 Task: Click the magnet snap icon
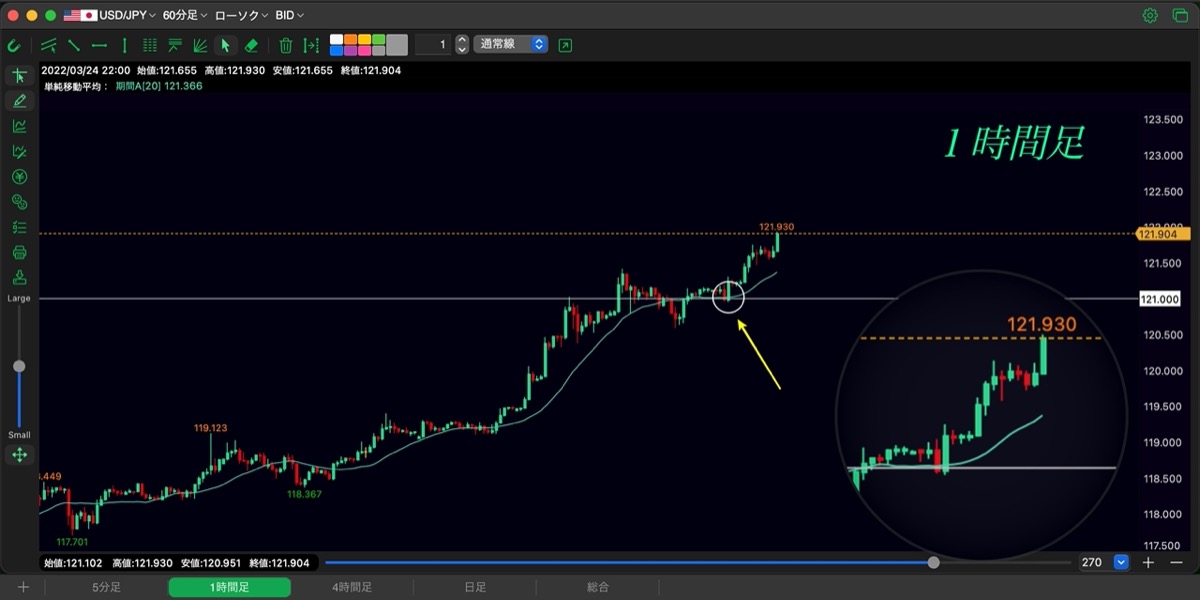coord(14,45)
